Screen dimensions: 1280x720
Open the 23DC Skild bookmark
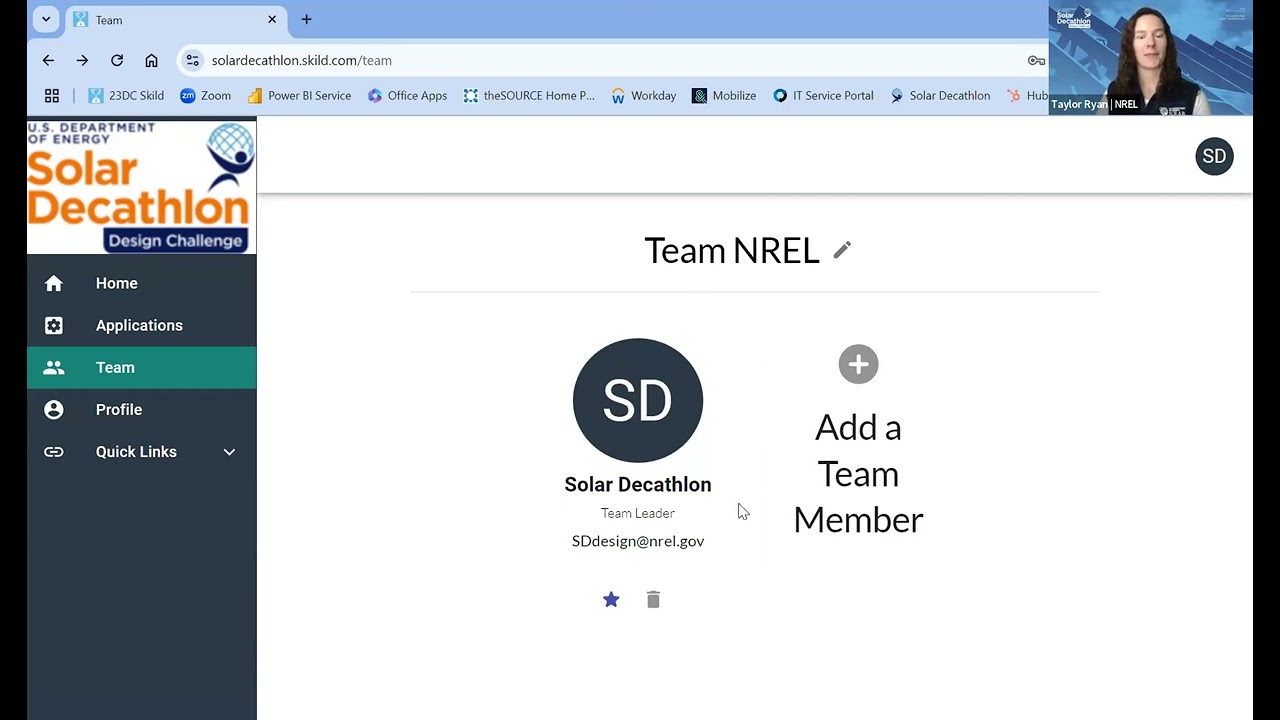point(126,96)
